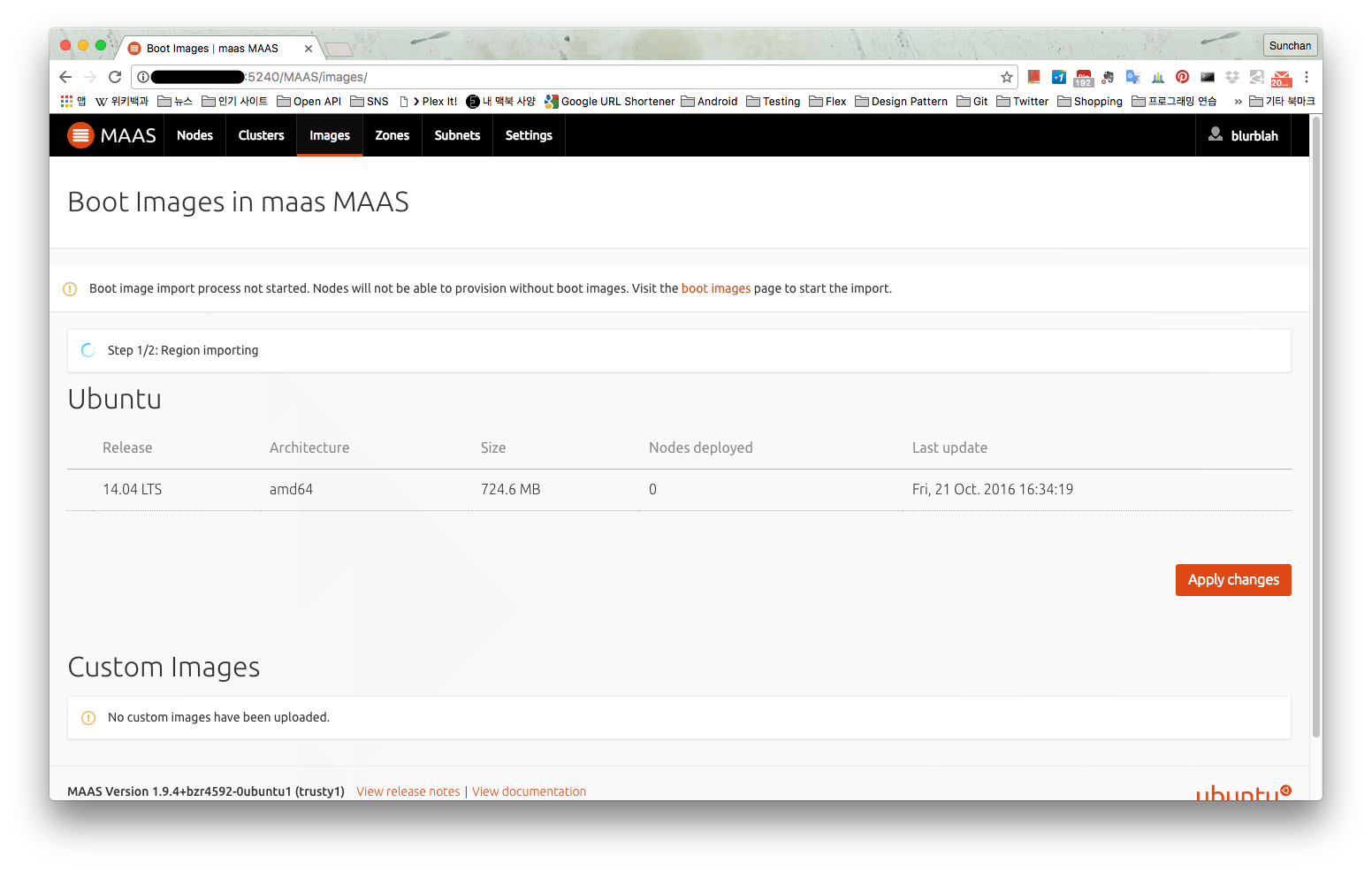
Task: Open the Twitter bookmarks folder
Action: 1023,102
